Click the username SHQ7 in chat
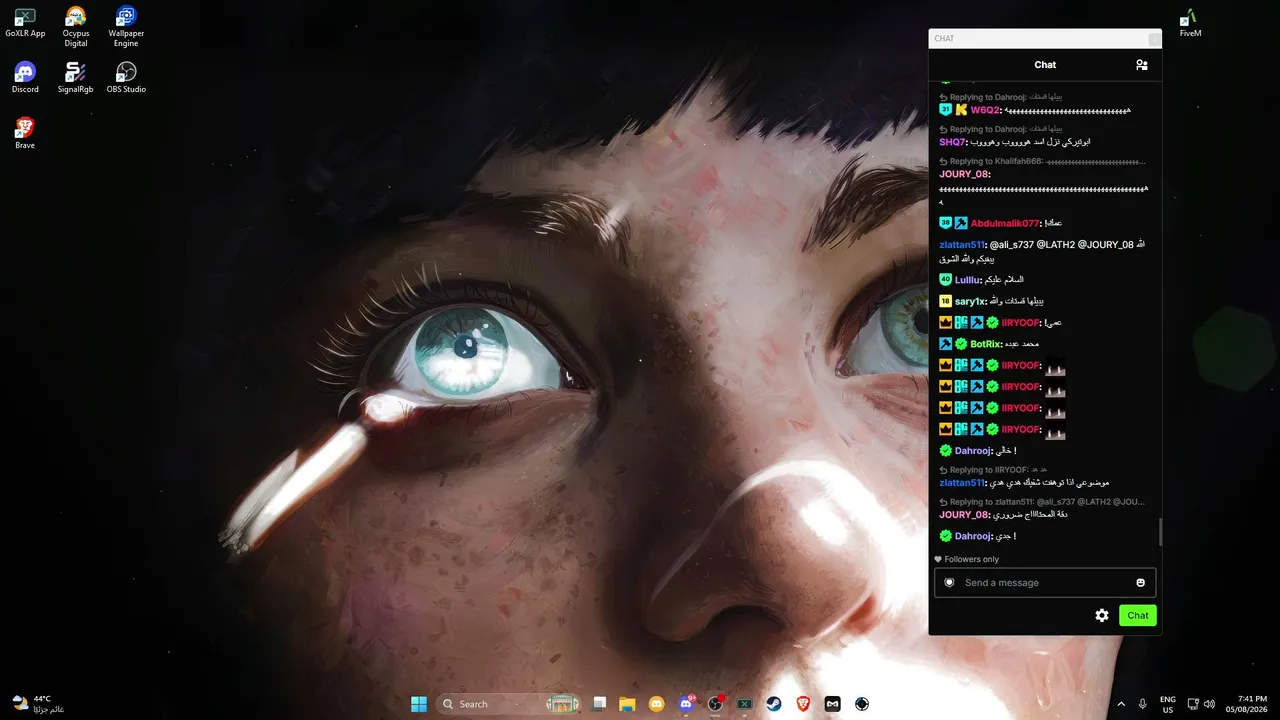This screenshot has width=1280, height=720. click(952, 142)
